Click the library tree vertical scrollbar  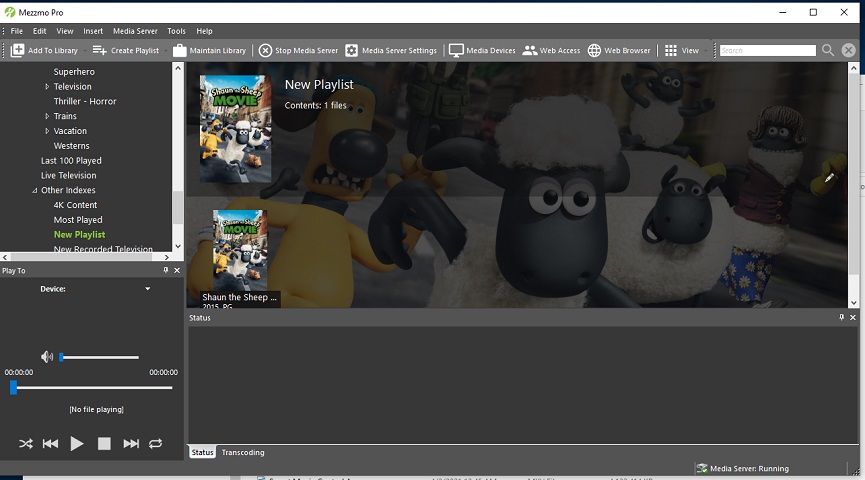coord(178,207)
